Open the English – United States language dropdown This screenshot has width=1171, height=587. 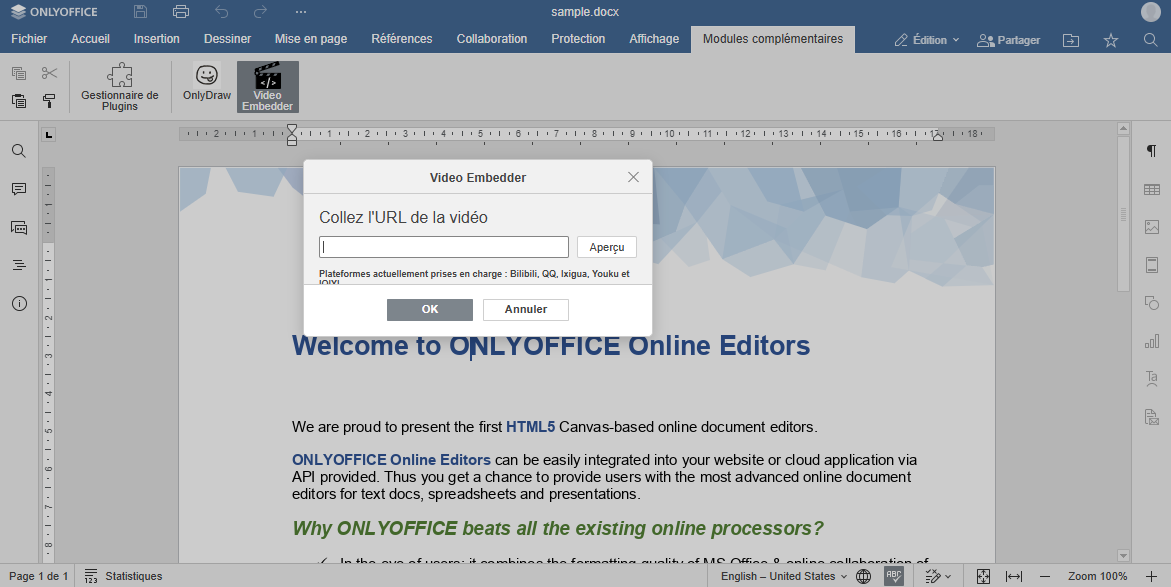coord(783,576)
